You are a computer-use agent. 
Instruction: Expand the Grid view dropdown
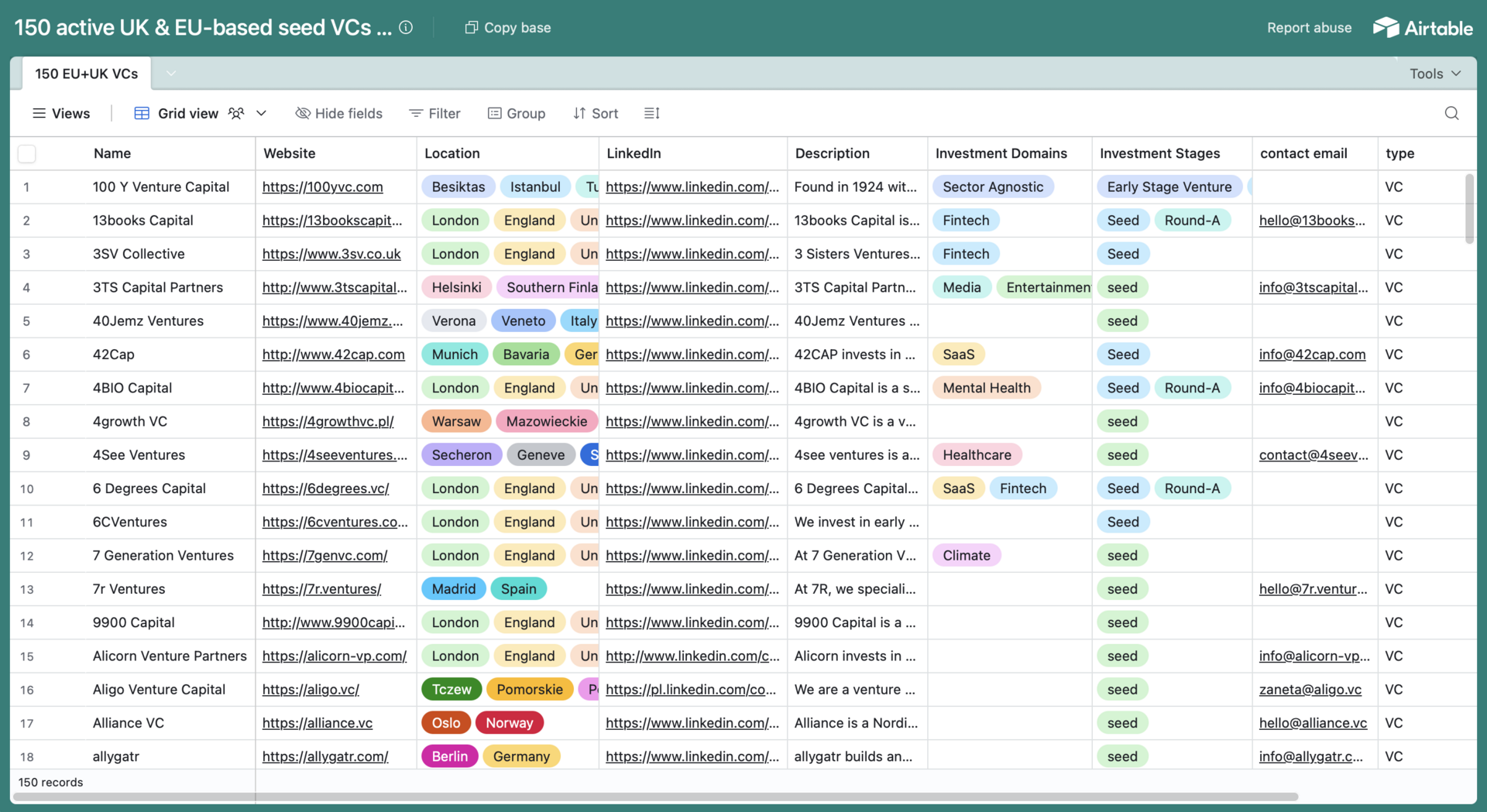(x=262, y=114)
